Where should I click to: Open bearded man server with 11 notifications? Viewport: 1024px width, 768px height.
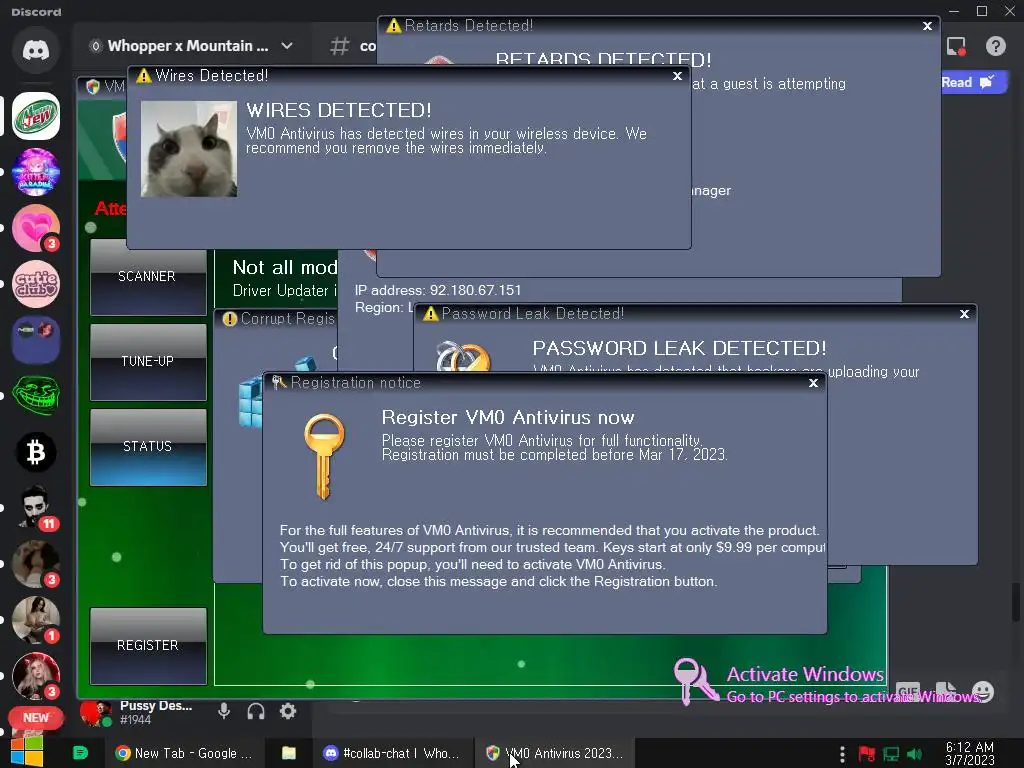pos(36,507)
